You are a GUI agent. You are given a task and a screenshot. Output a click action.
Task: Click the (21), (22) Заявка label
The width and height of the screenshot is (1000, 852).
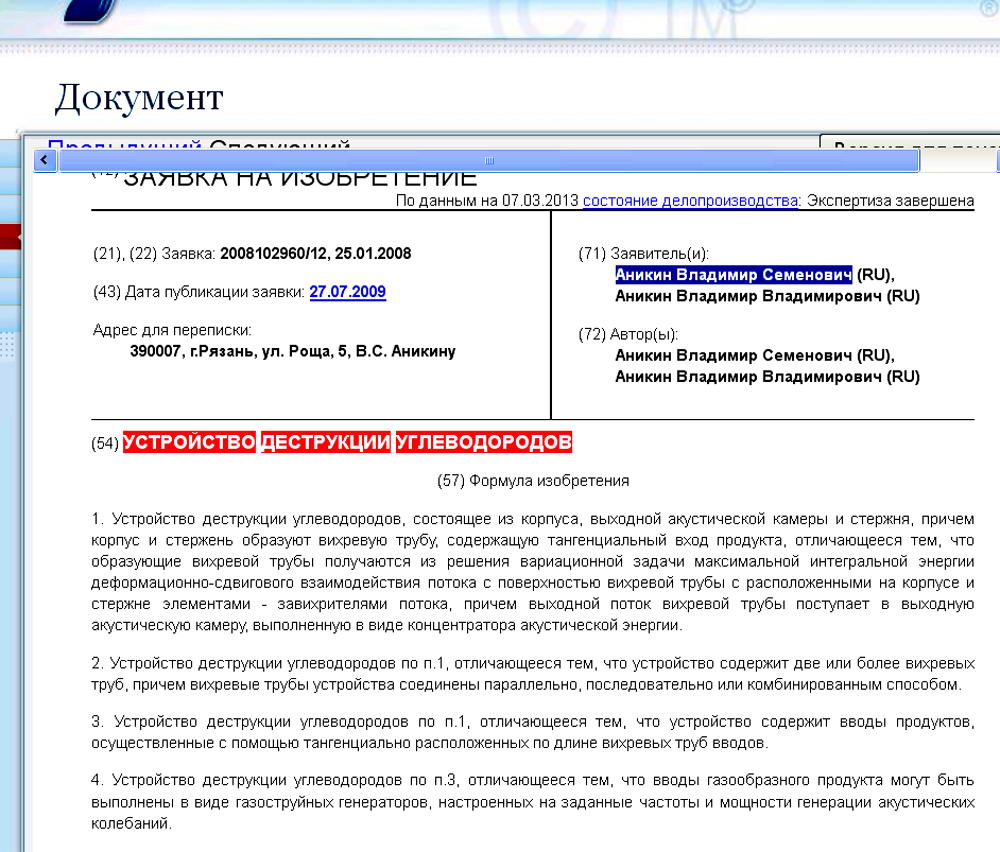click(154, 254)
